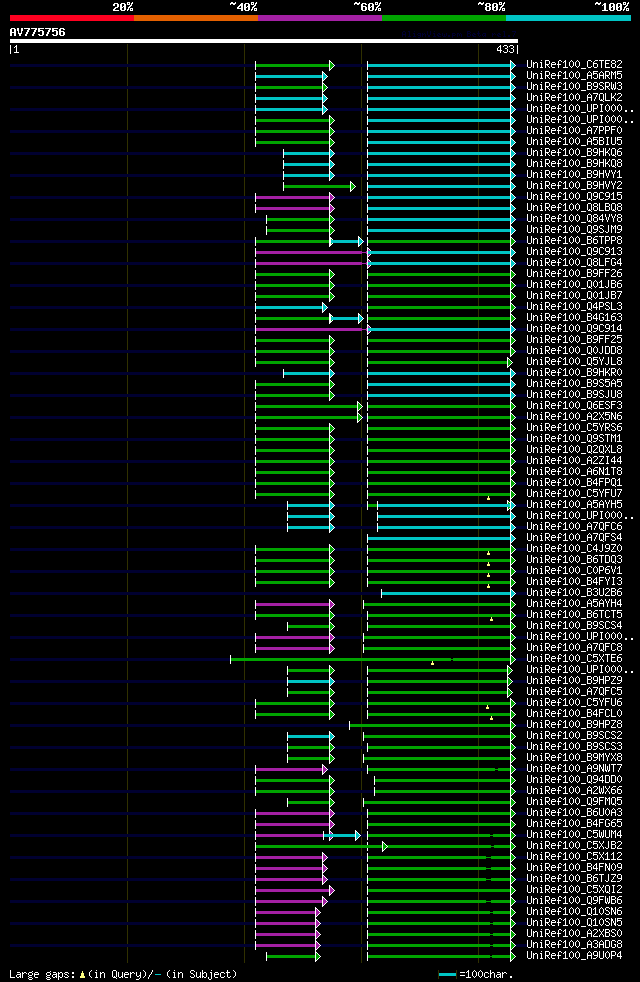The height and width of the screenshot is (982, 640).
Task: Select the UniRef100_B9HKQ6 label
Action: pyautogui.click(x=574, y=153)
